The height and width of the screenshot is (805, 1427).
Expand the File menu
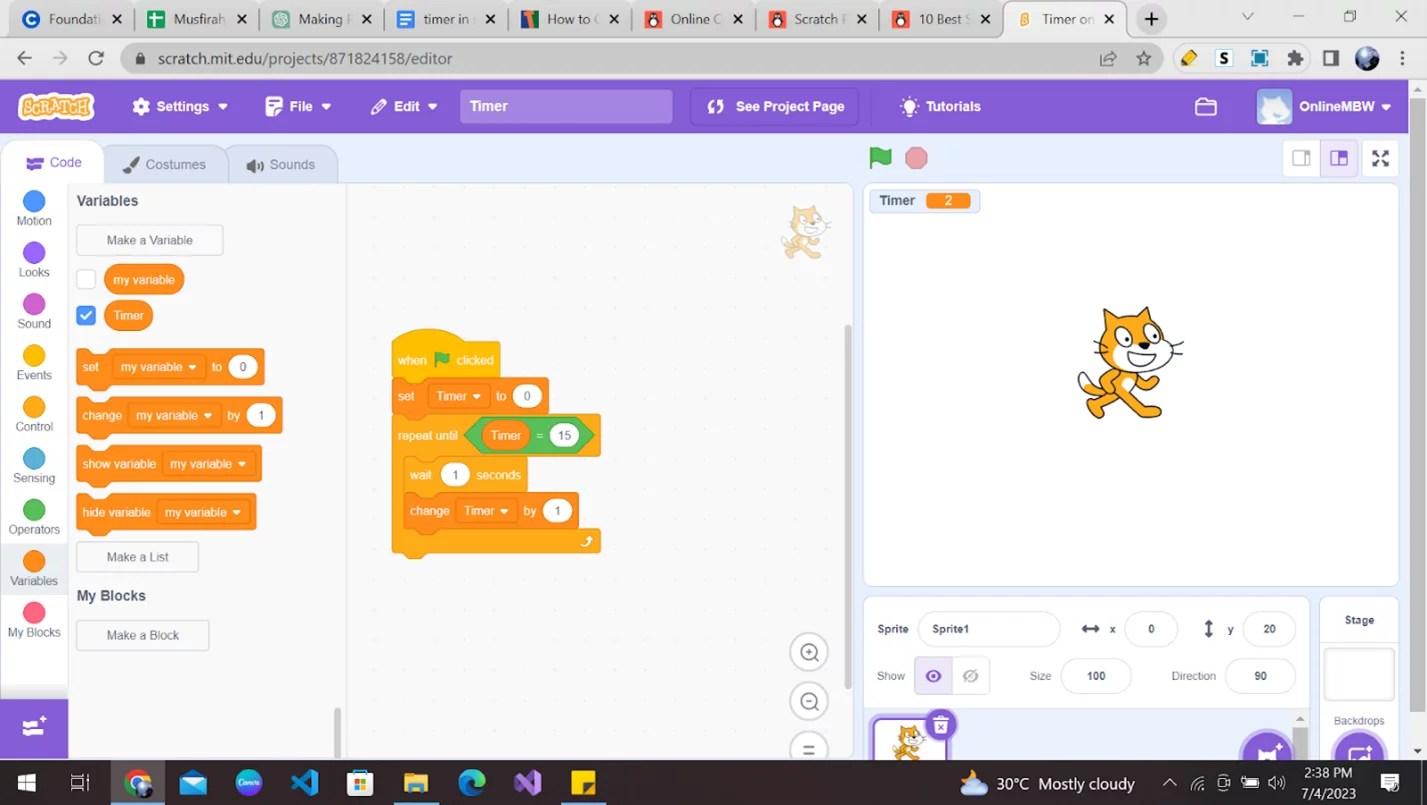[x=297, y=106]
